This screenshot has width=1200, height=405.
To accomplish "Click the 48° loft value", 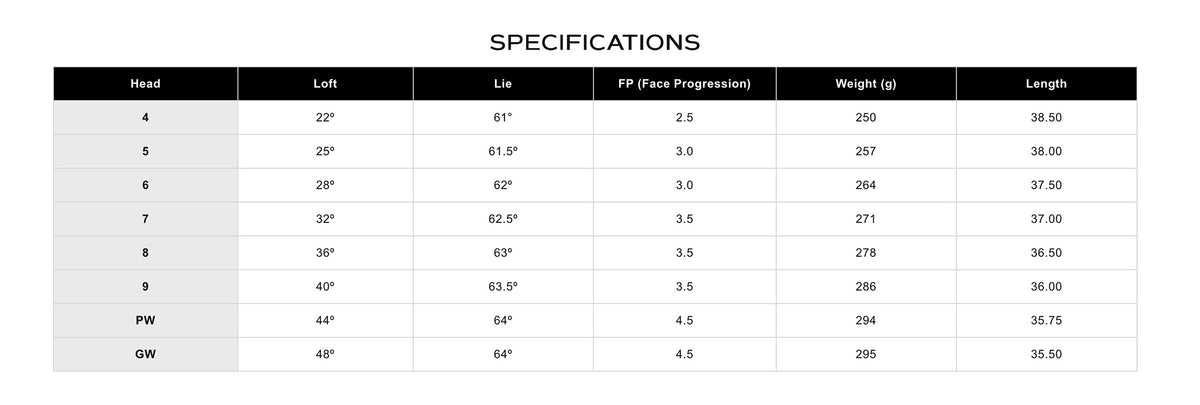I will coord(325,355).
